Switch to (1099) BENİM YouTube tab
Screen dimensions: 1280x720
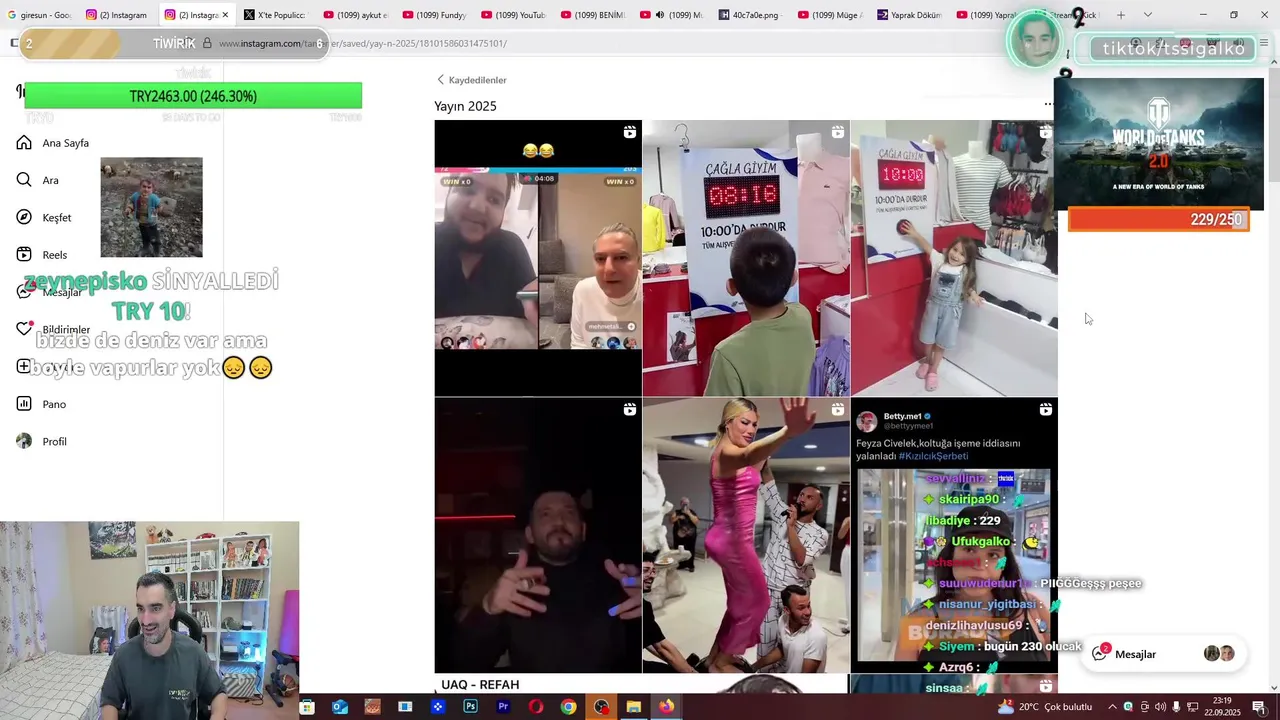(593, 15)
